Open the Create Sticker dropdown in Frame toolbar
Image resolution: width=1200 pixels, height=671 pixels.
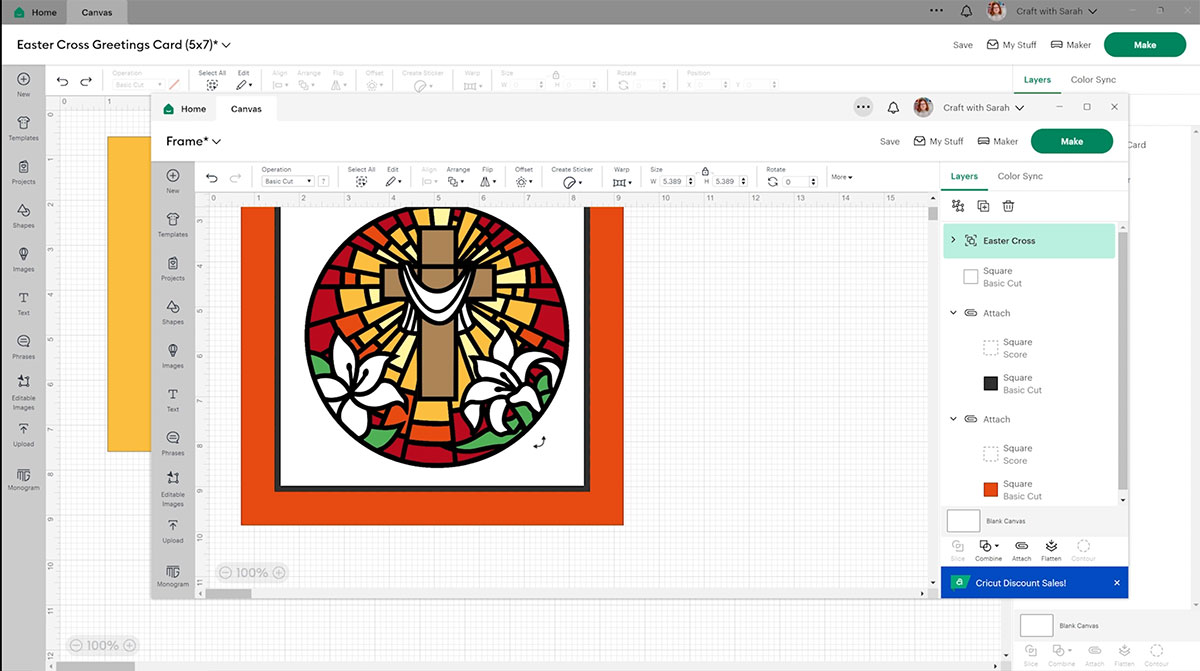(571, 181)
